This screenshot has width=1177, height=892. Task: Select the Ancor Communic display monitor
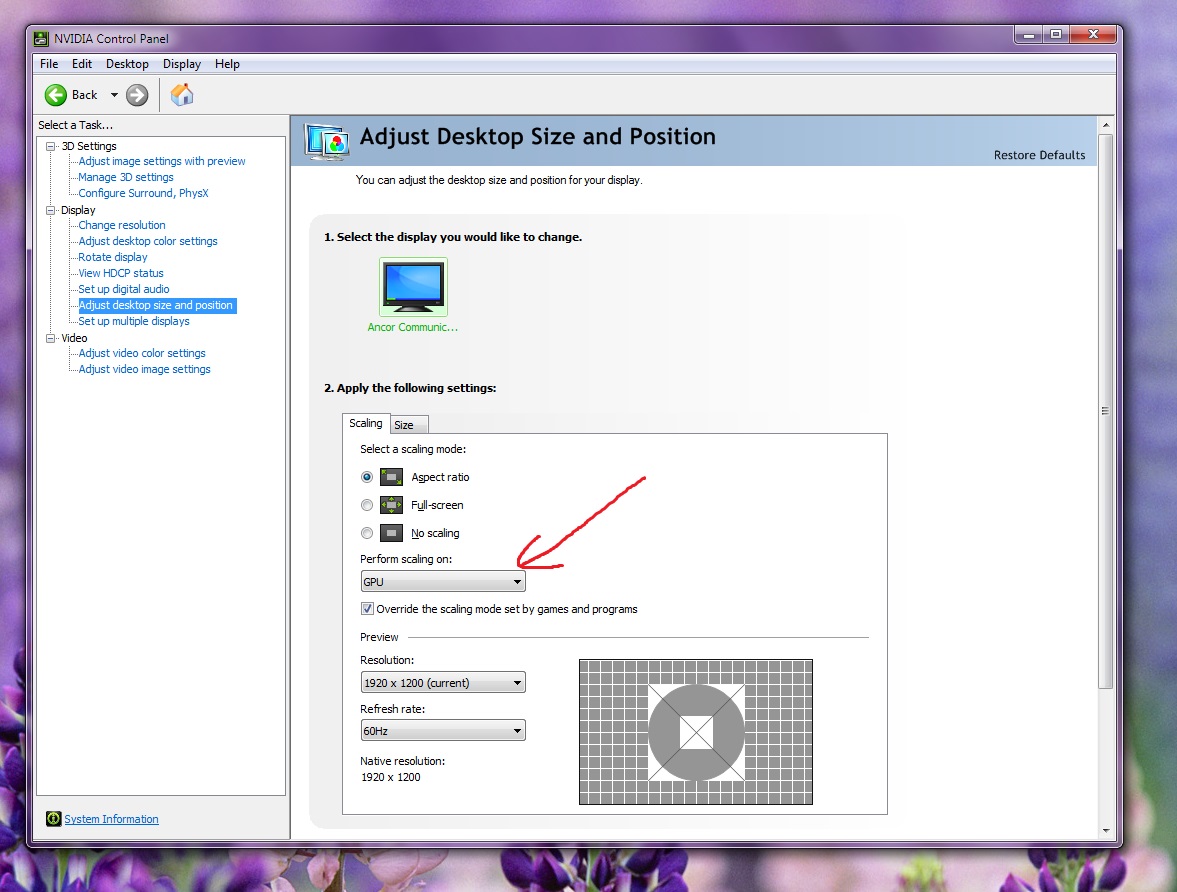click(414, 287)
